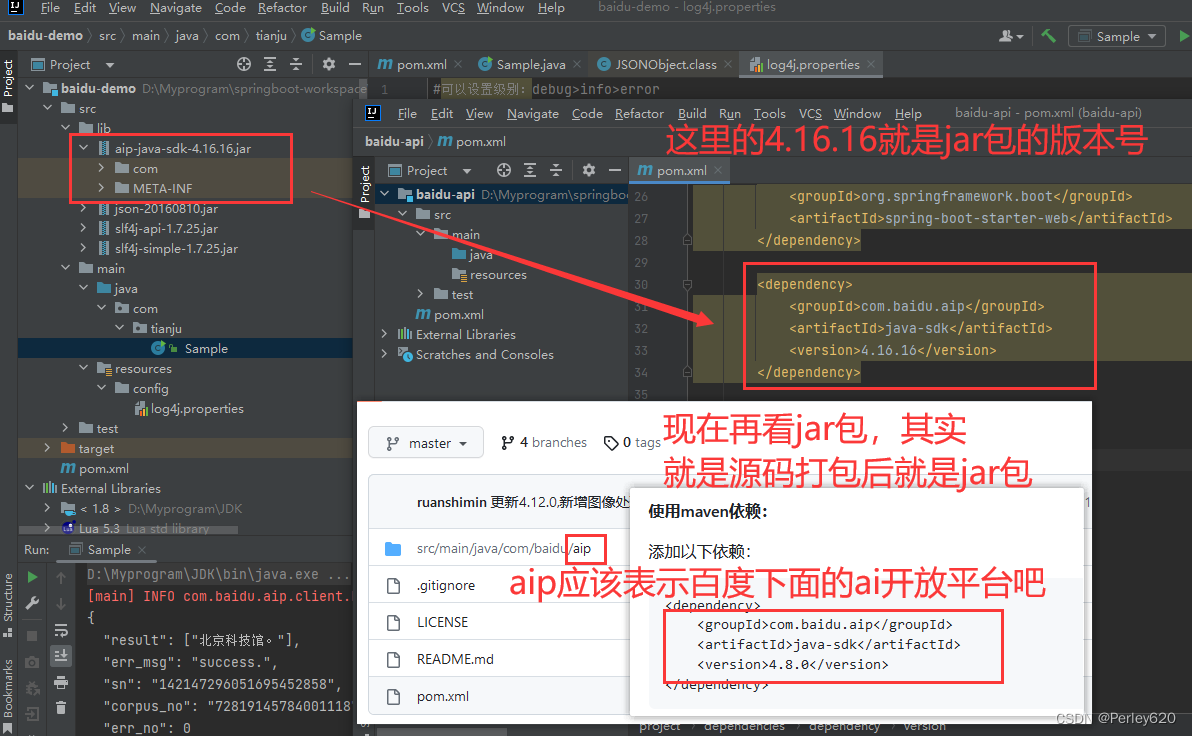Click the version breadcrumb at editor bottom
1192x736 pixels.
click(924, 727)
